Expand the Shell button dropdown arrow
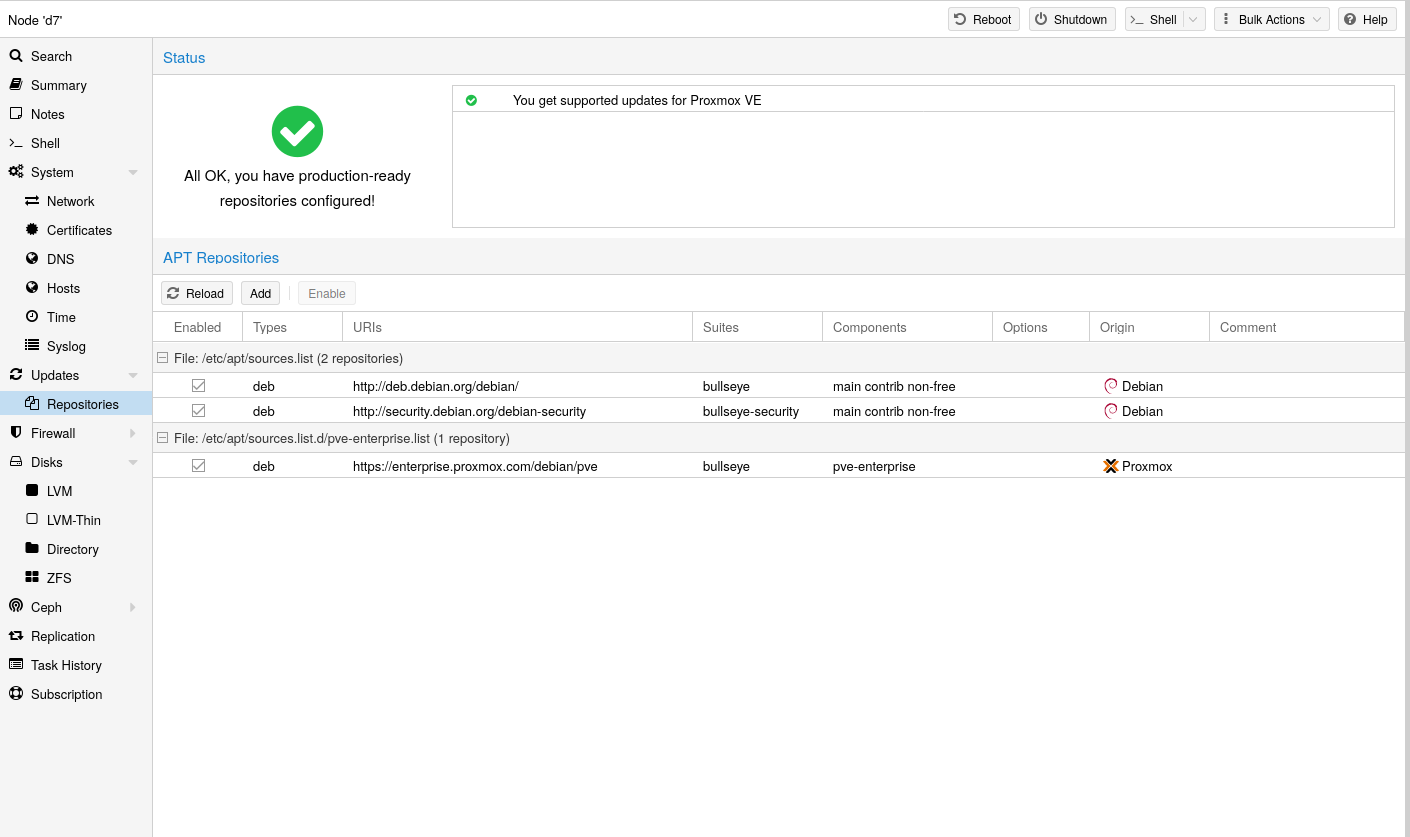Viewport: 1410px width, 837px height. coord(1193,19)
